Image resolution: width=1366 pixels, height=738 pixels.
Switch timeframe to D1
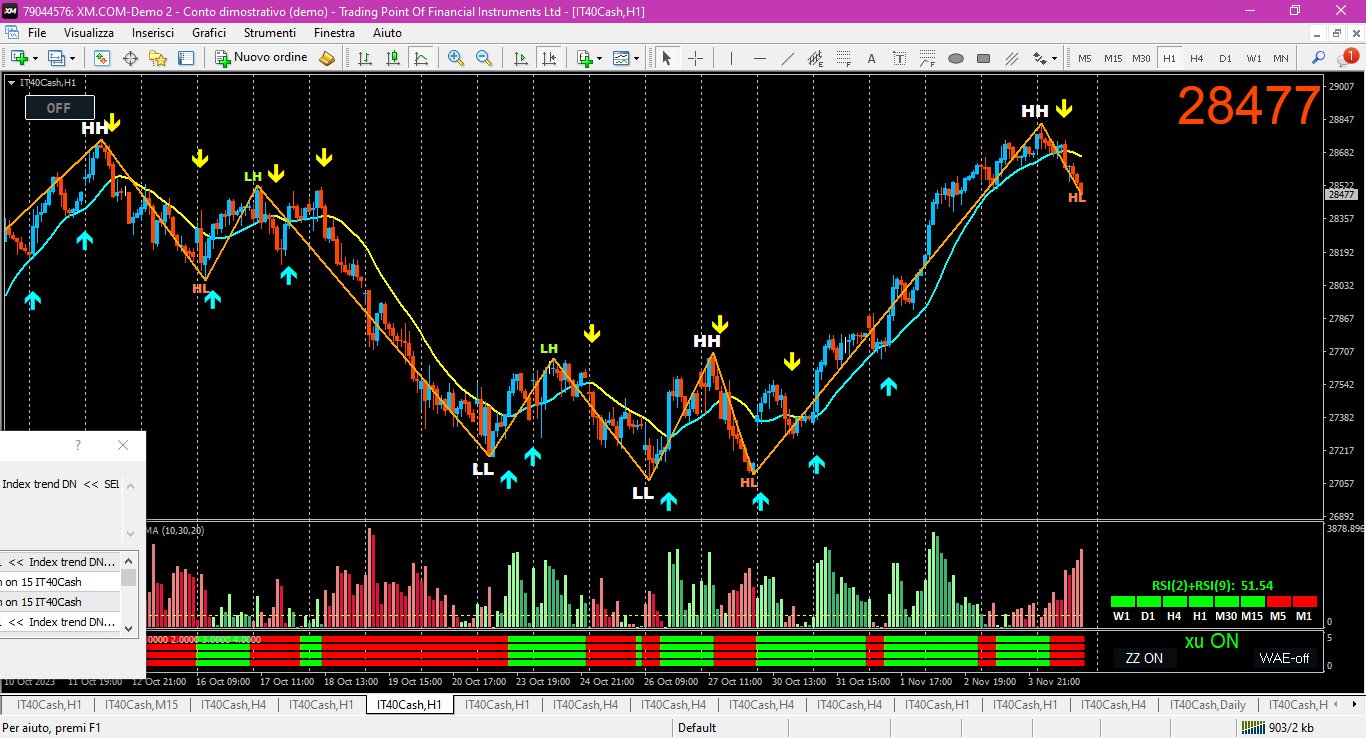pyautogui.click(x=1225, y=58)
